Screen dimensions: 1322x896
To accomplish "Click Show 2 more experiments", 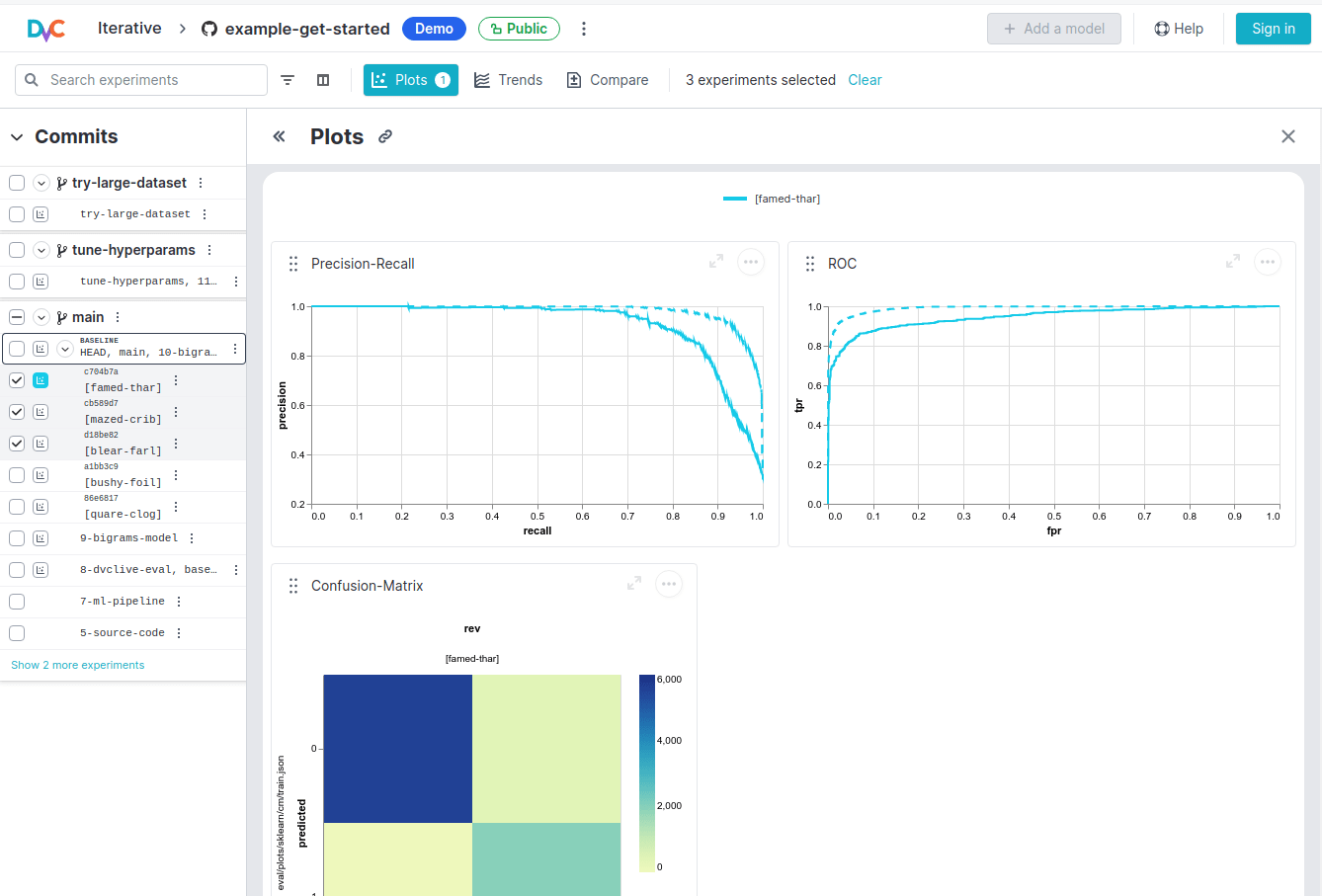I will [x=77, y=665].
